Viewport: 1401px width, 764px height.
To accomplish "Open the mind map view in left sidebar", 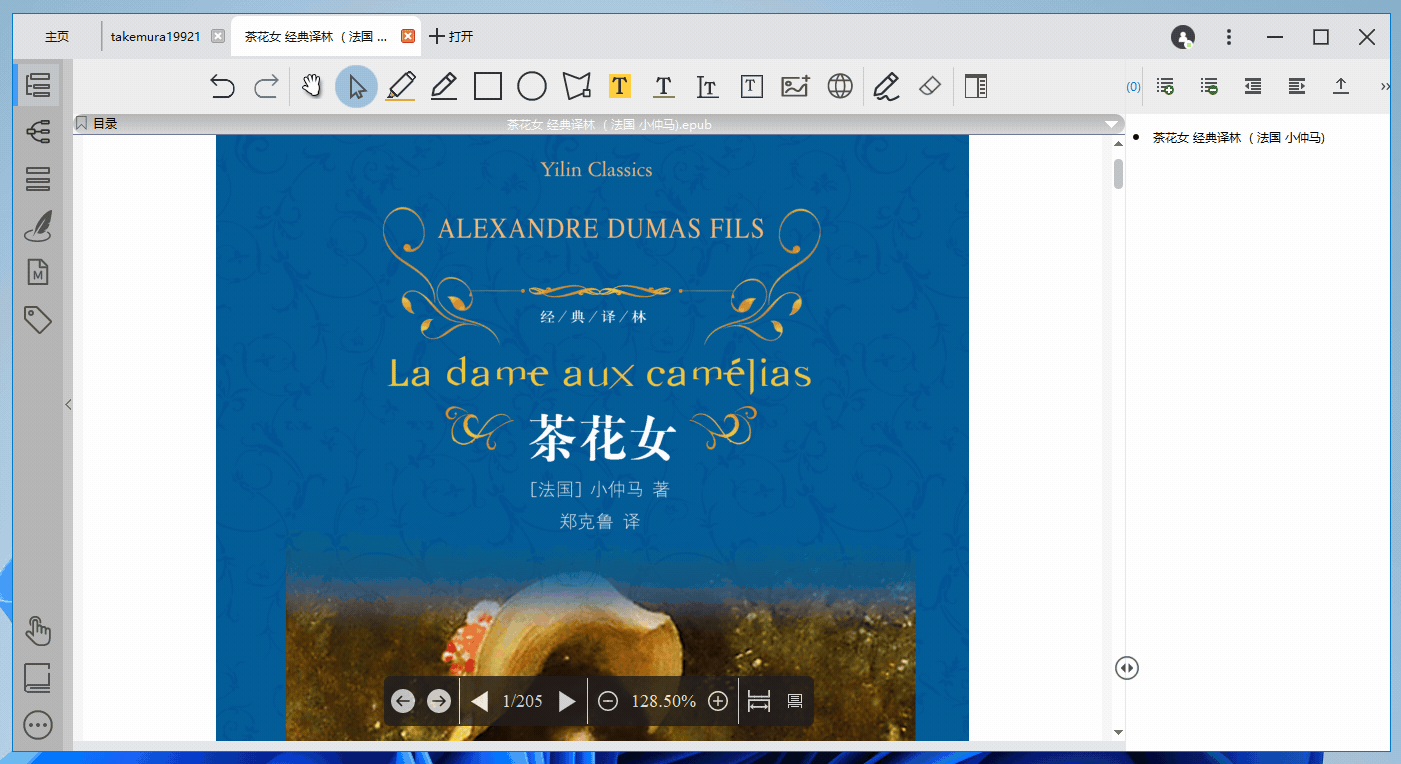I will [x=37, y=131].
